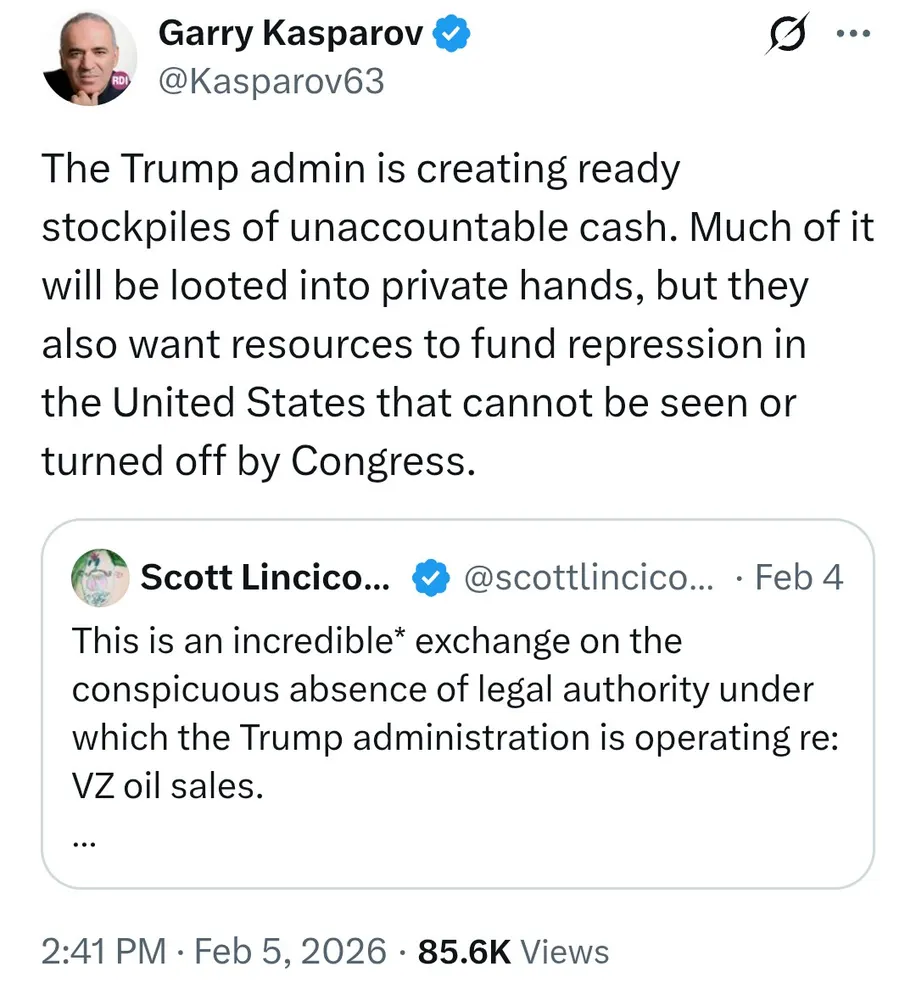The image size is (916, 1000).
Task: Click the Garry Kasparov display name
Action: tap(292, 34)
